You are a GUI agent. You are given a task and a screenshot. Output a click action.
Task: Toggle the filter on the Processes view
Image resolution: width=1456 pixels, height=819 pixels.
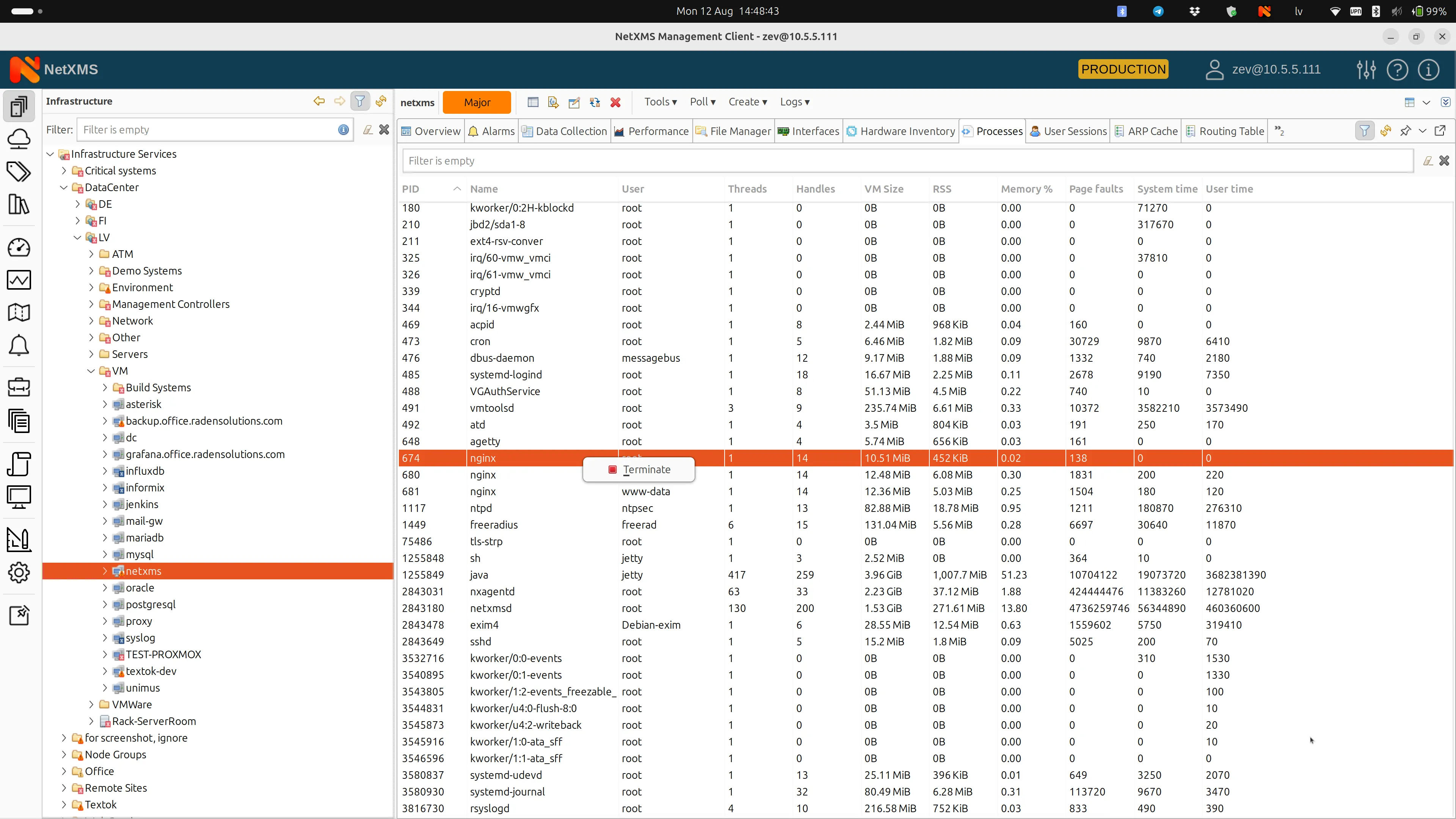[x=1365, y=130]
